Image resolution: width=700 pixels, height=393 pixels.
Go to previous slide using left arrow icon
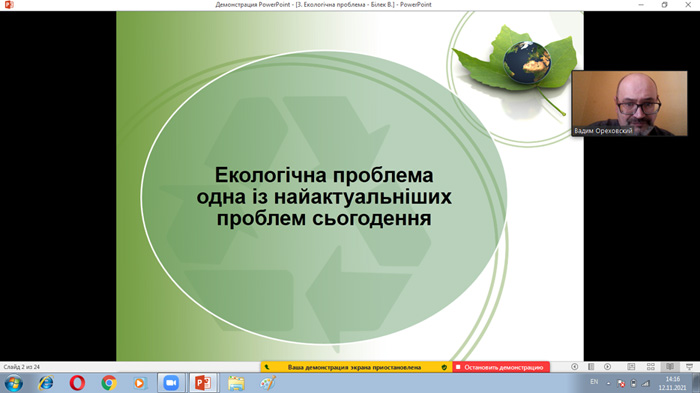575,367
